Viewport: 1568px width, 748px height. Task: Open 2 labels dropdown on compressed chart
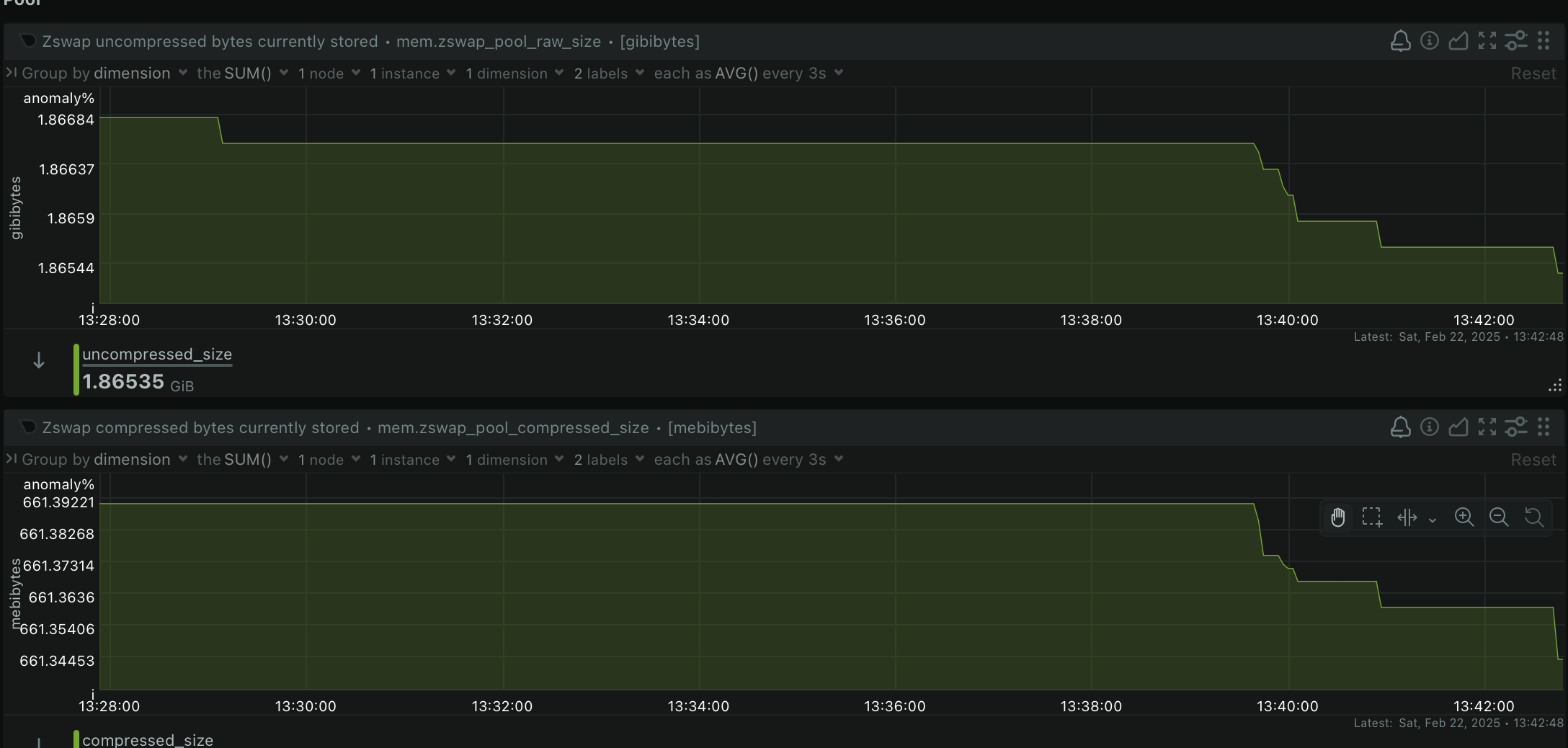(x=609, y=459)
